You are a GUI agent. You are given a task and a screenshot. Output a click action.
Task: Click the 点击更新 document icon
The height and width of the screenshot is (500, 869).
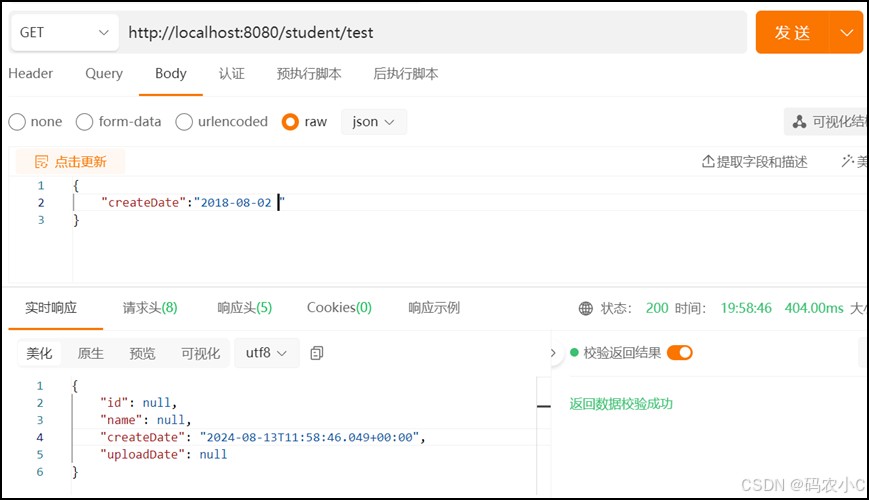(42, 161)
